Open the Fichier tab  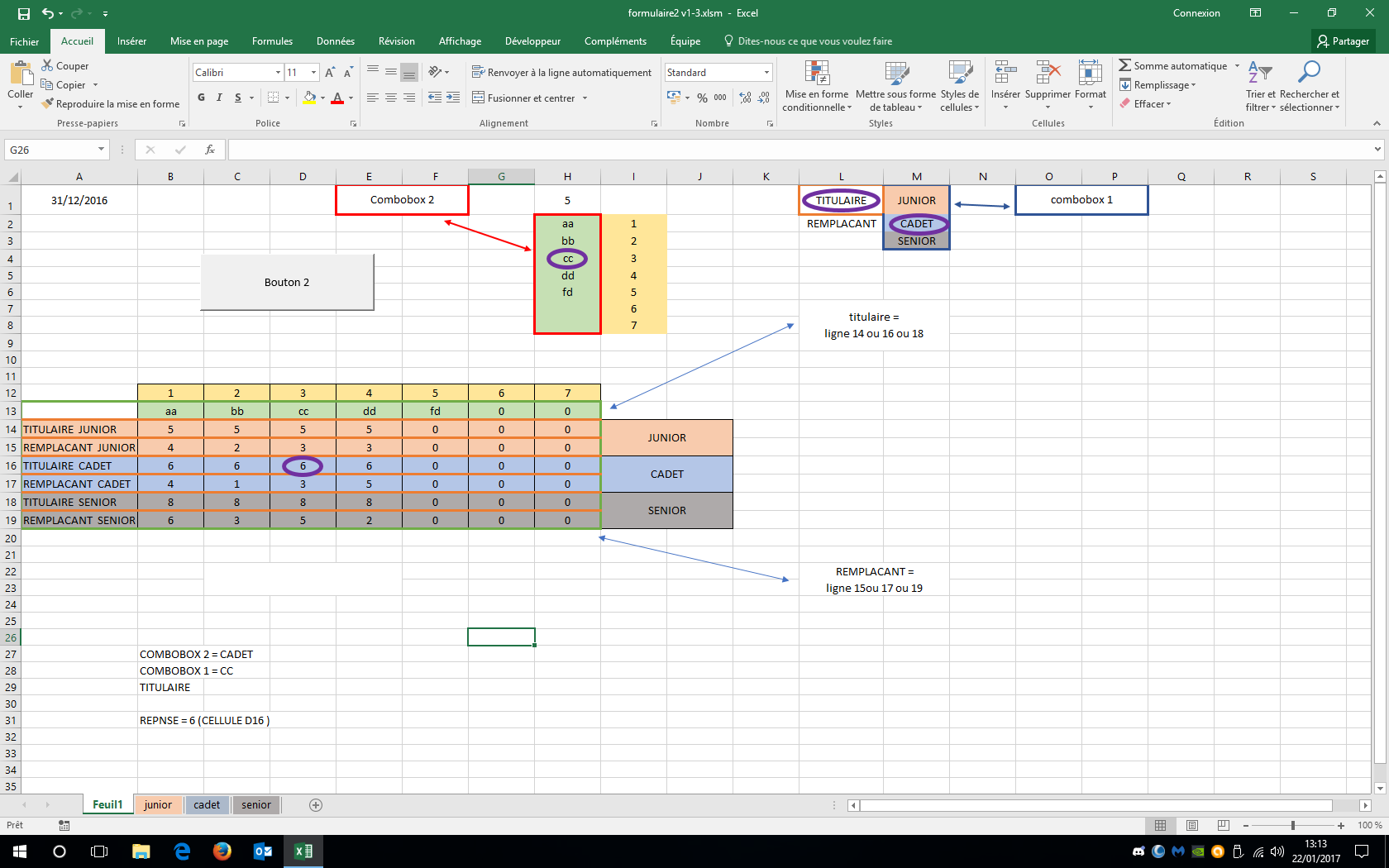pyautogui.click(x=25, y=41)
